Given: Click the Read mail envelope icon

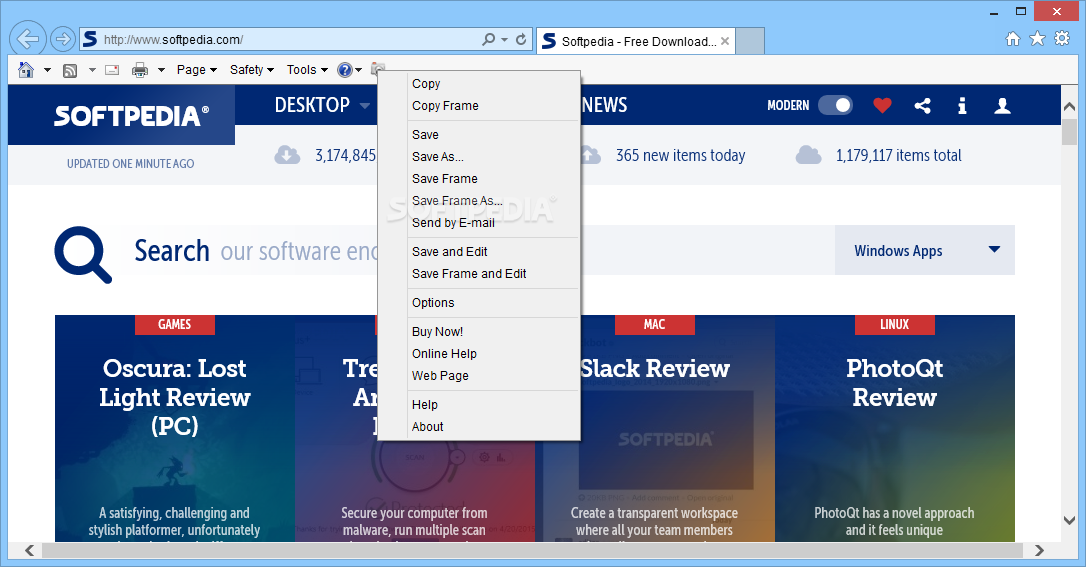Looking at the screenshot, I should 112,70.
